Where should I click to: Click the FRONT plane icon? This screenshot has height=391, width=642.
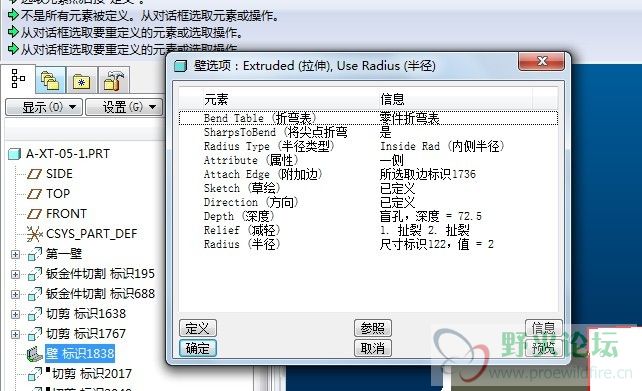click(x=34, y=214)
